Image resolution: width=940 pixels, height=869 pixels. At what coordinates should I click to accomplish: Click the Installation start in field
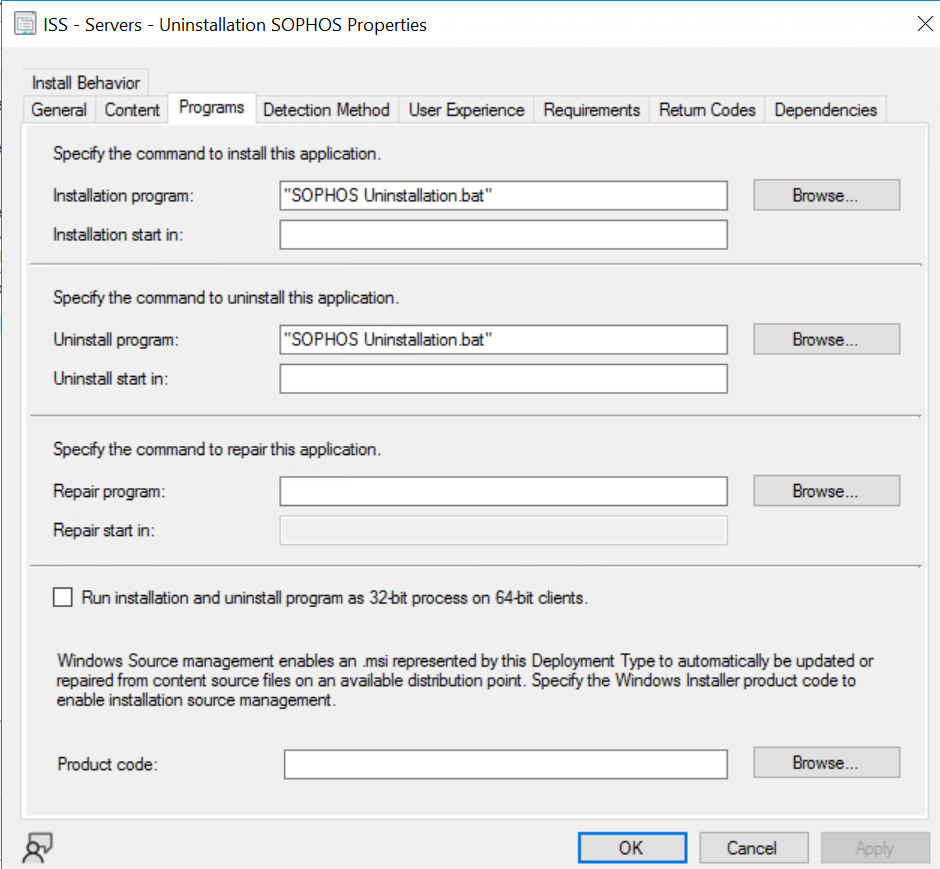(x=503, y=234)
